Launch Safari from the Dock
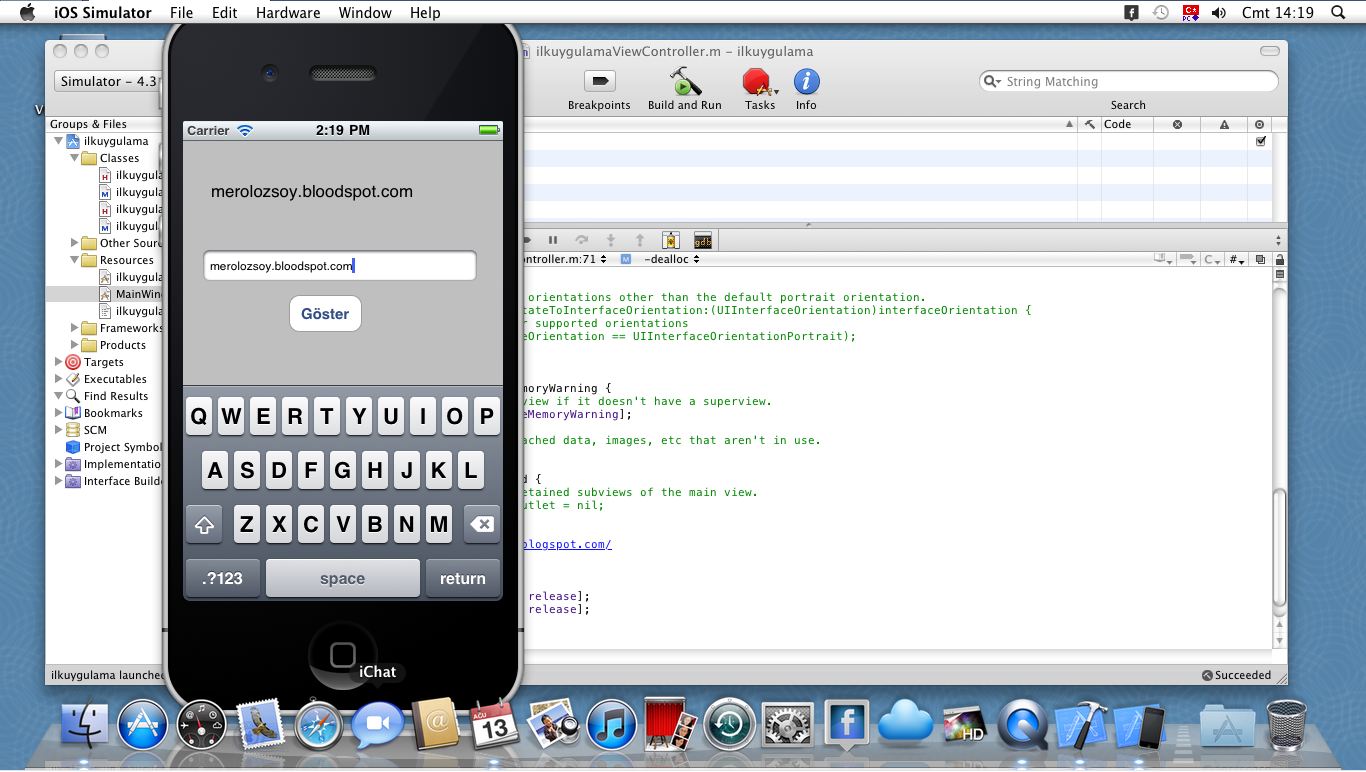 click(x=318, y=724)
